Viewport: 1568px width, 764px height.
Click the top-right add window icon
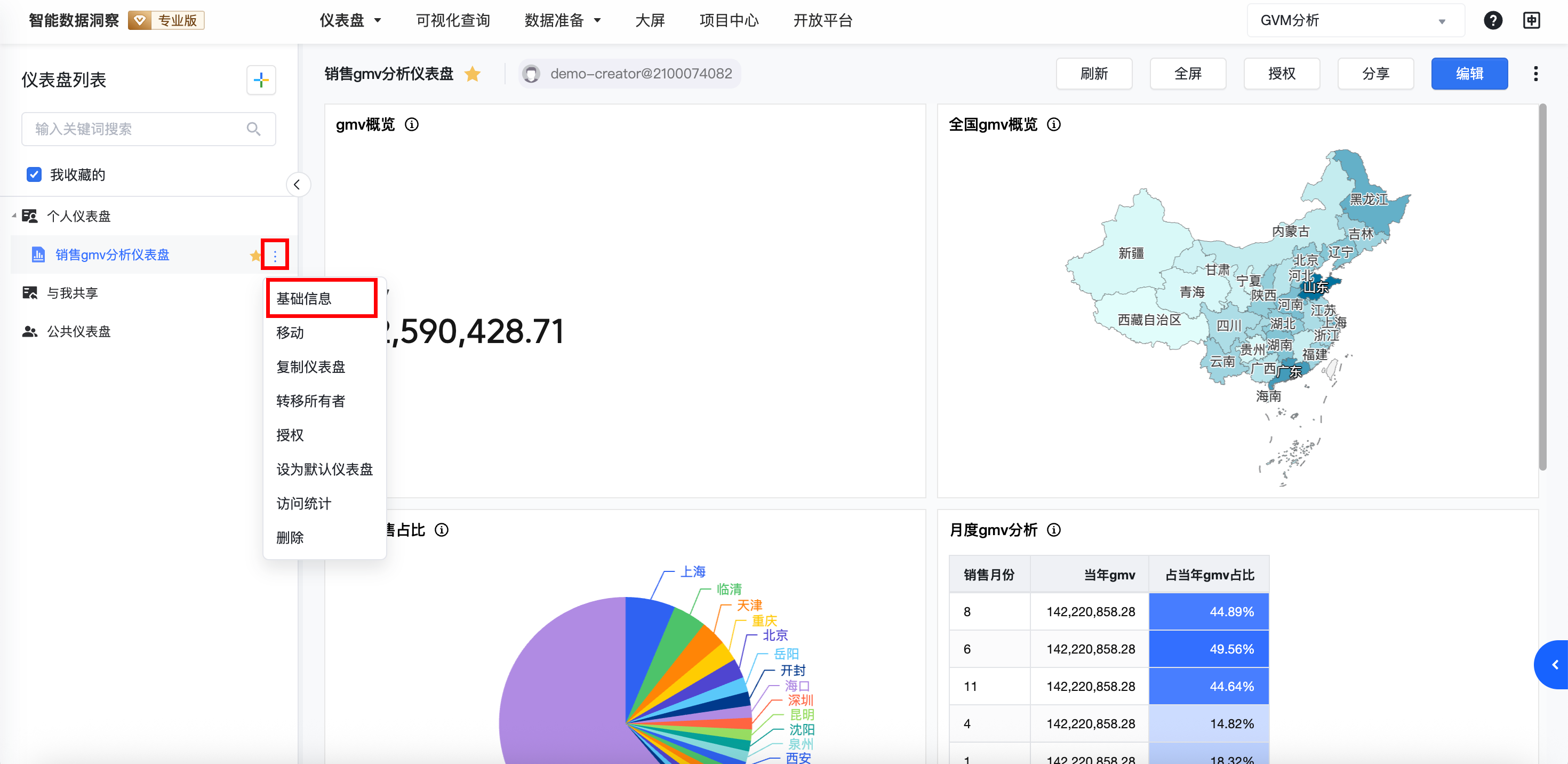(x=1531, y=21)
